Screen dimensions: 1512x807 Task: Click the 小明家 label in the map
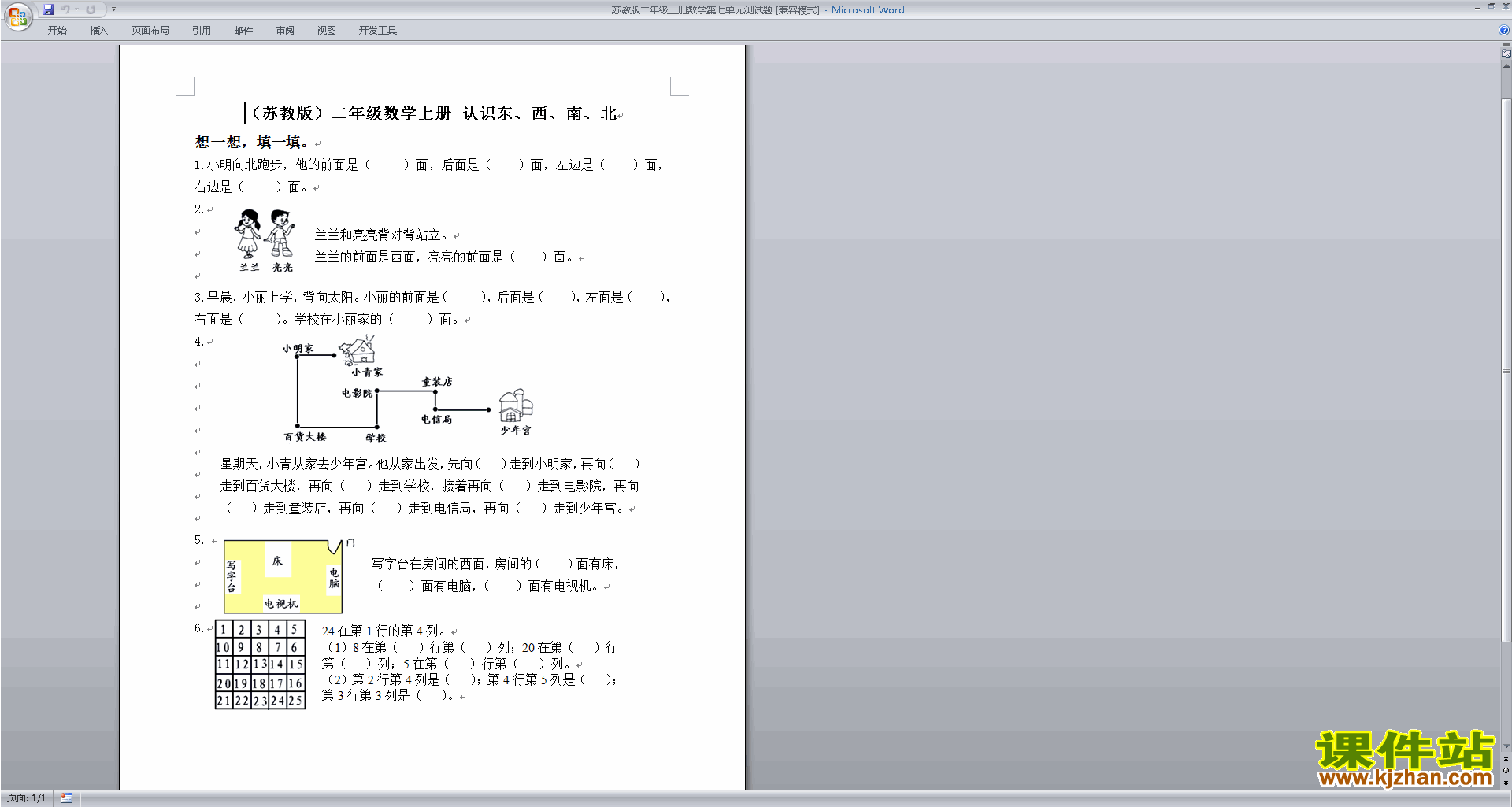(x=298, y=348)
